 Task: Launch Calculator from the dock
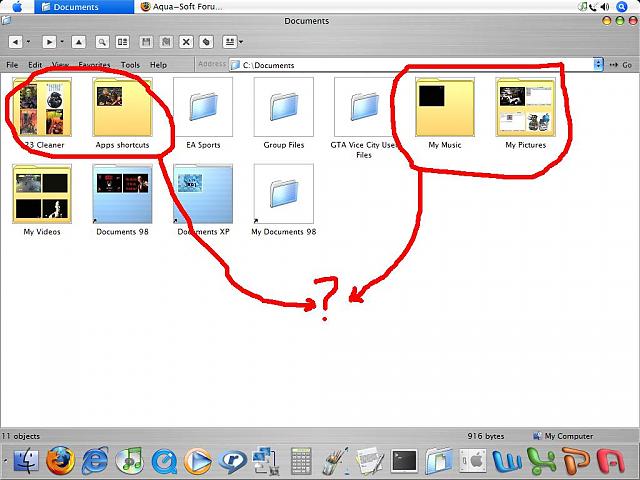pos(301,461)
